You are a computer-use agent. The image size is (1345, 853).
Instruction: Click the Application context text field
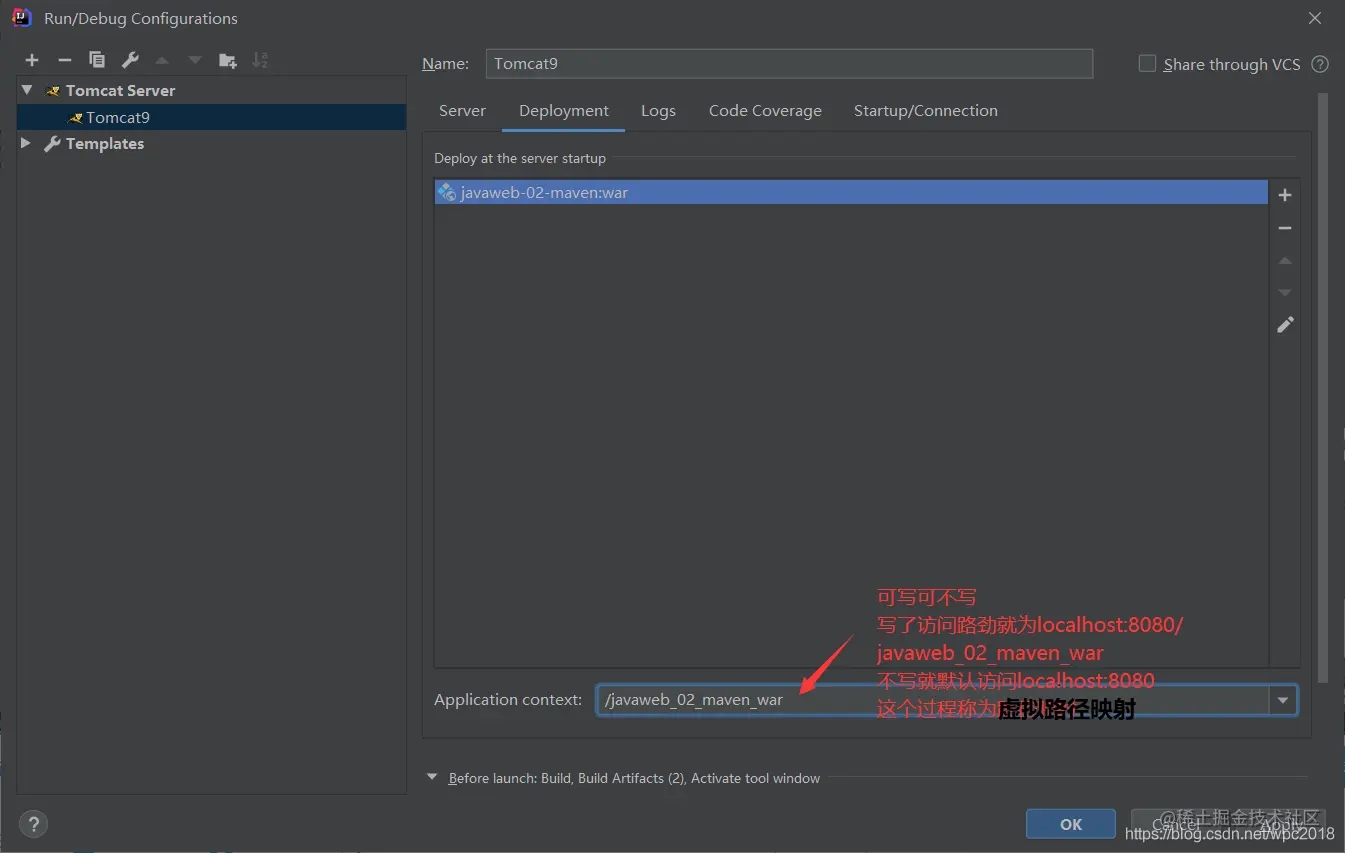click(932, 700)
